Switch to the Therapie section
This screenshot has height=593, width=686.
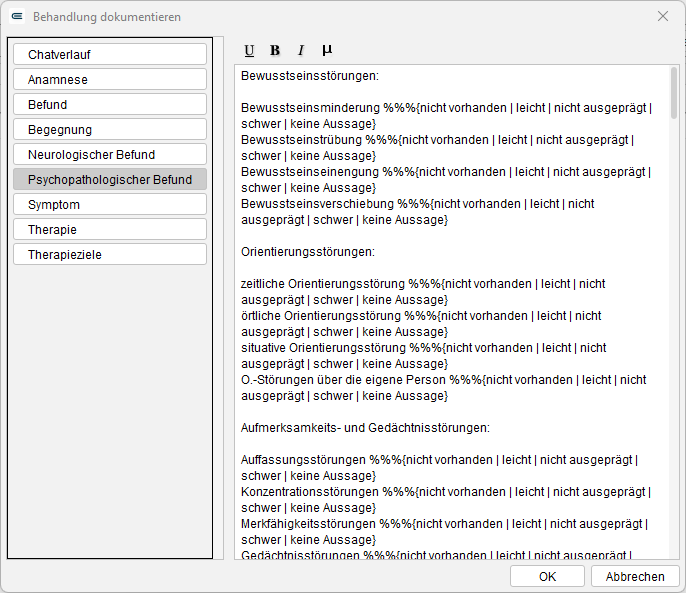(x=110, y=229)
